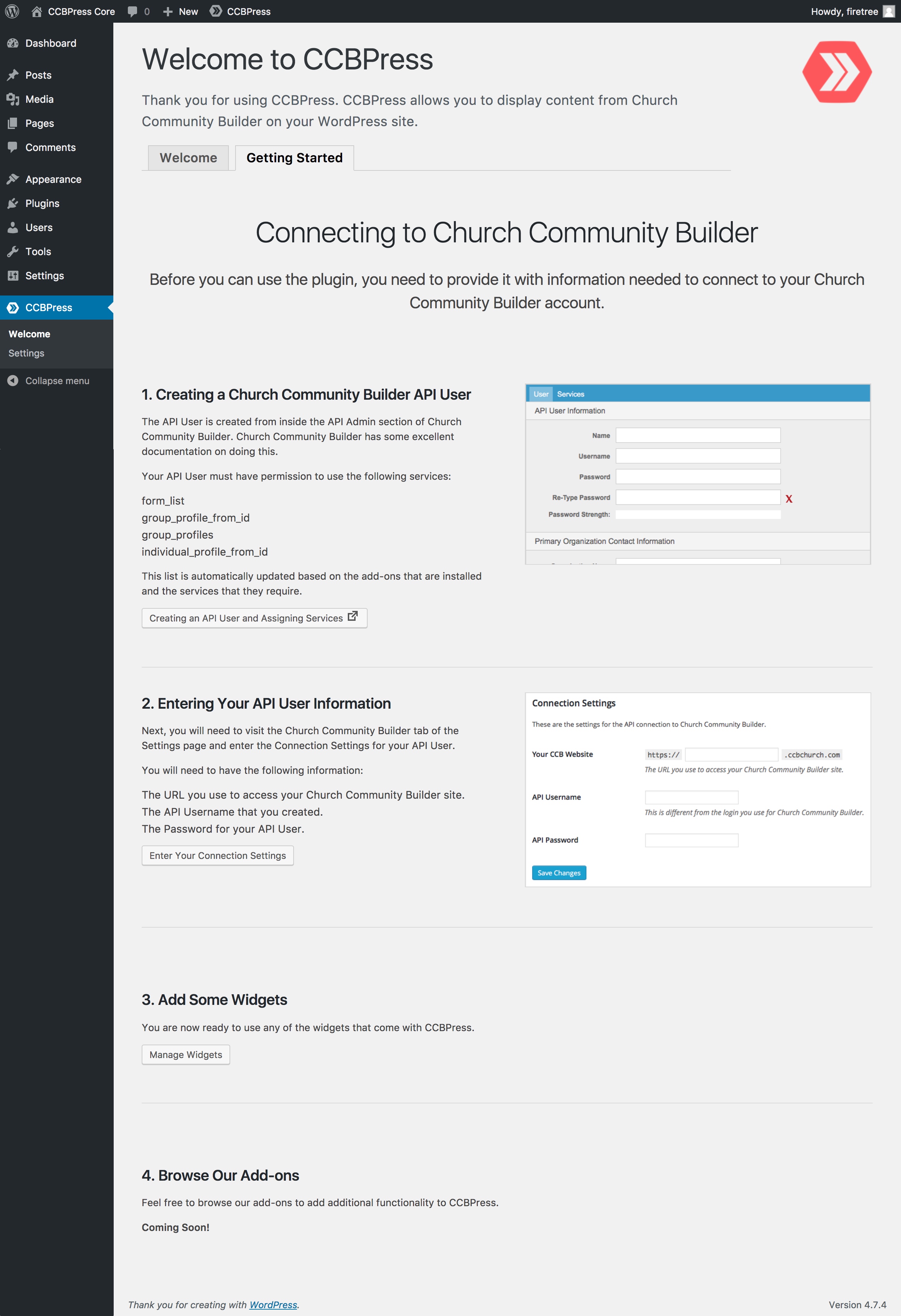Click the home icon beside CCBPress Core
The width and height of the screenshot is (901, 1316).
coord(37,11)
